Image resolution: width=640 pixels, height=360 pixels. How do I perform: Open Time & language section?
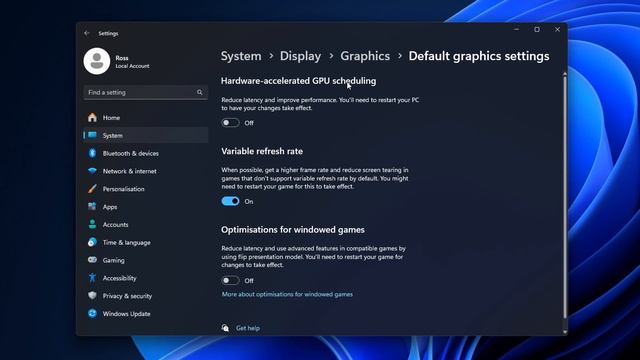point(146,242)
